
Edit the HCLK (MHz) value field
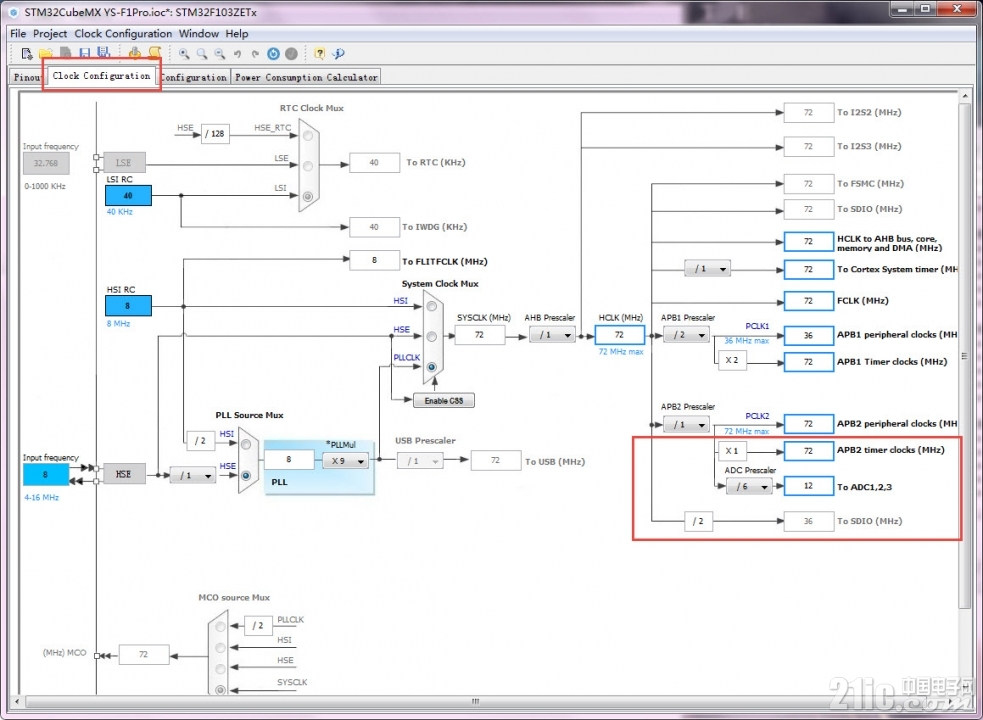[x=619, y=335]
